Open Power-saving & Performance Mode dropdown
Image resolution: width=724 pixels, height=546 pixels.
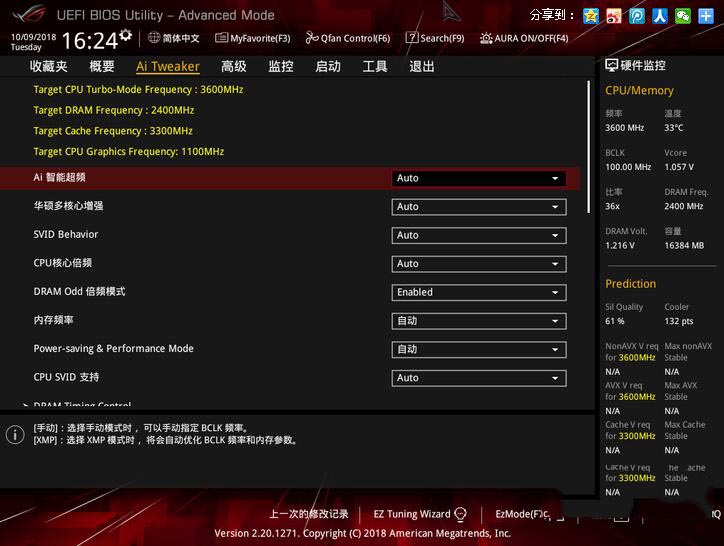click(x=479, y=350)
